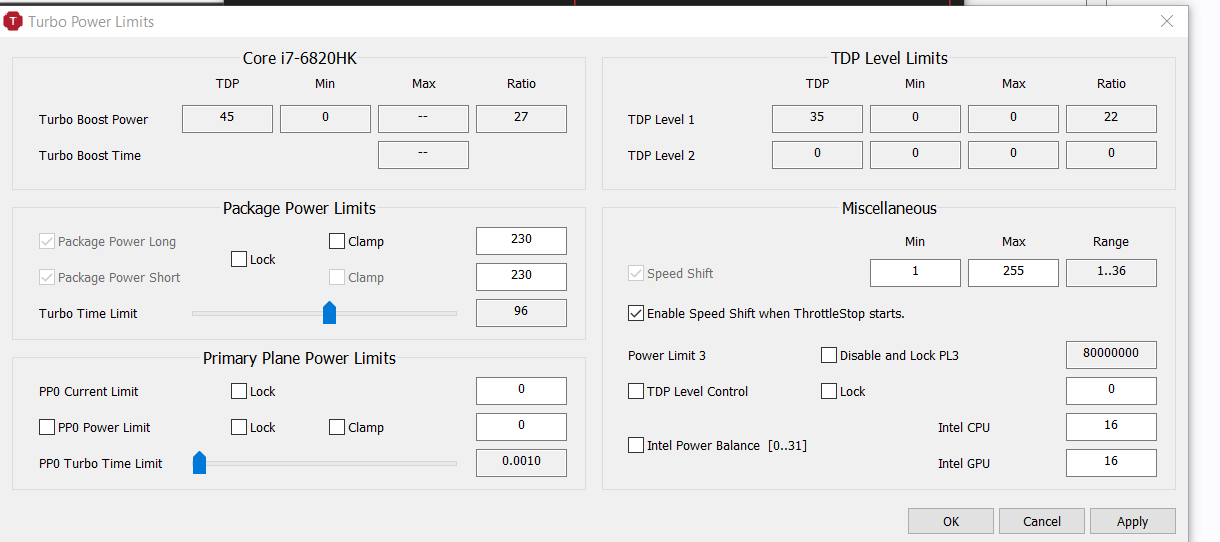Click the Turbo Boost Time Max box

click(x=423, y=154)
